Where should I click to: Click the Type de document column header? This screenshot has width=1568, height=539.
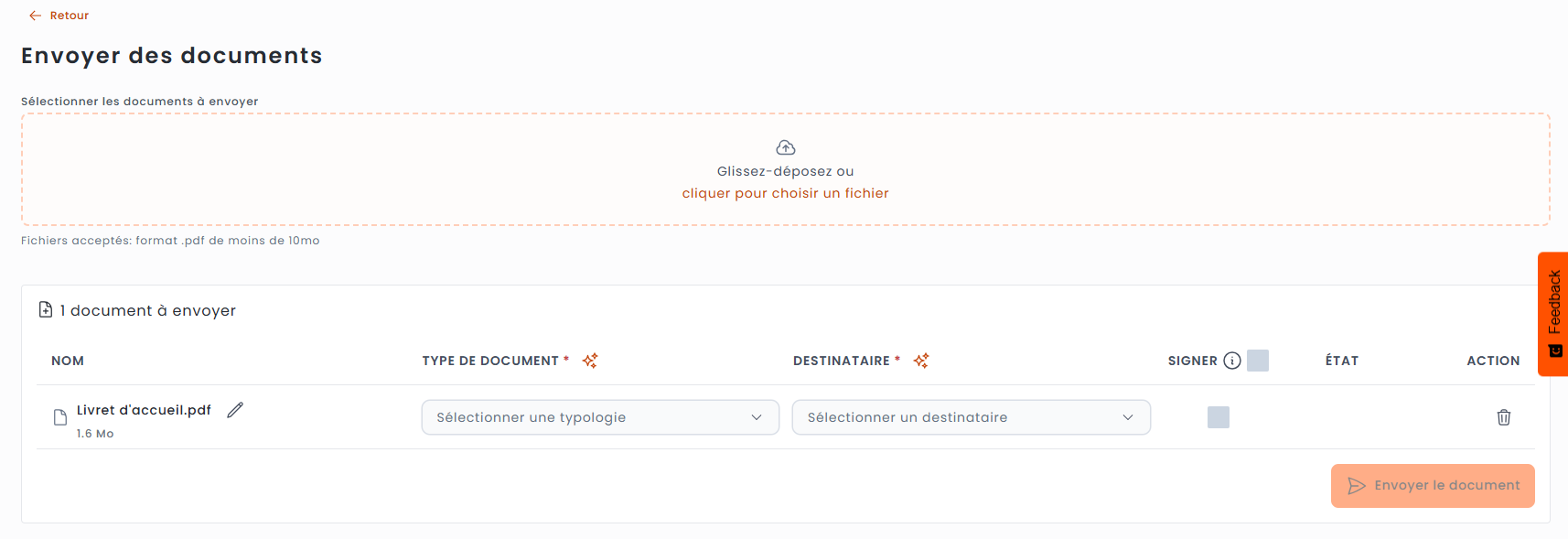(490, 361)
